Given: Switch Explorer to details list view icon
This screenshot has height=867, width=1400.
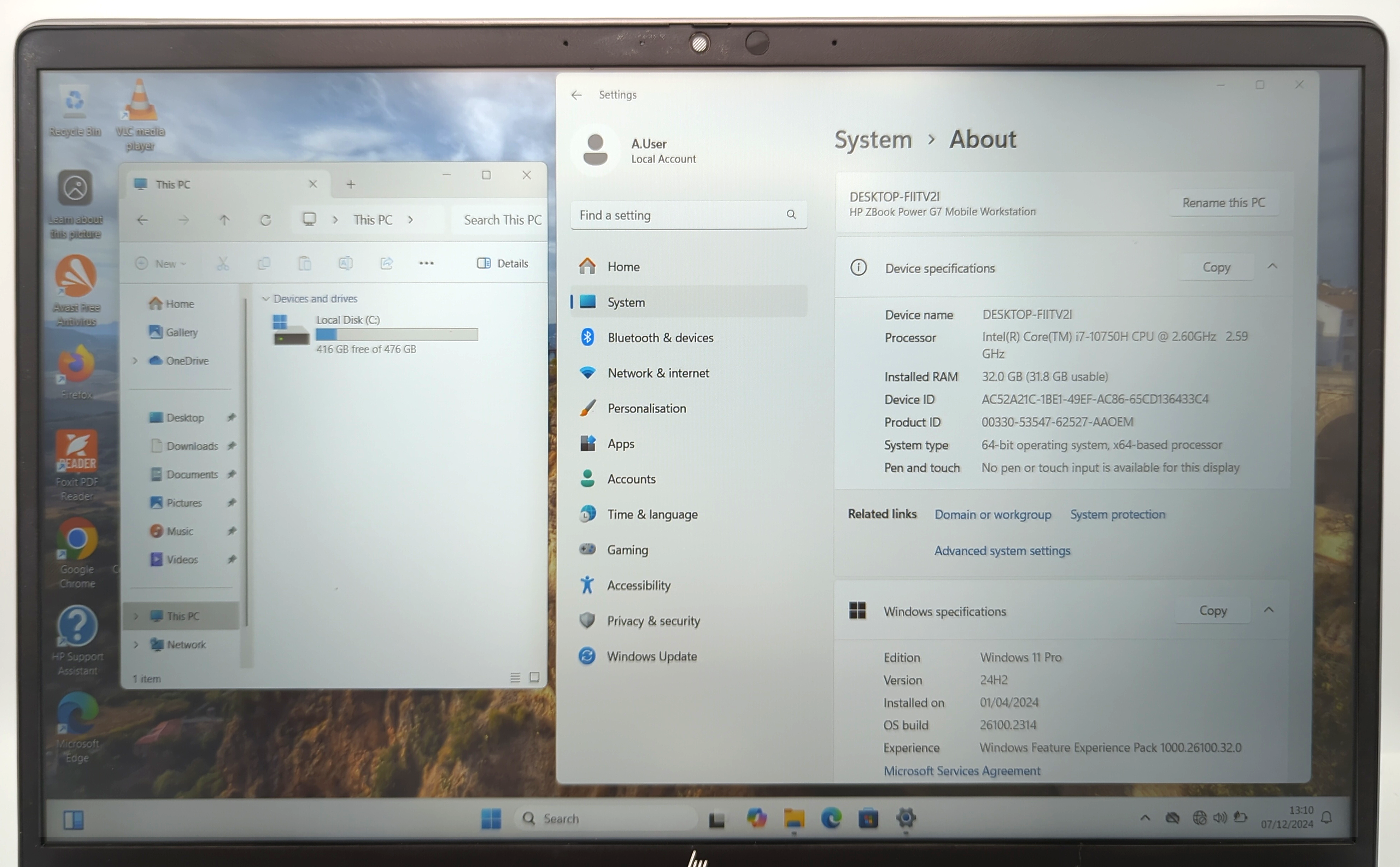Looking at the screenshot, I should coord(515,678).
